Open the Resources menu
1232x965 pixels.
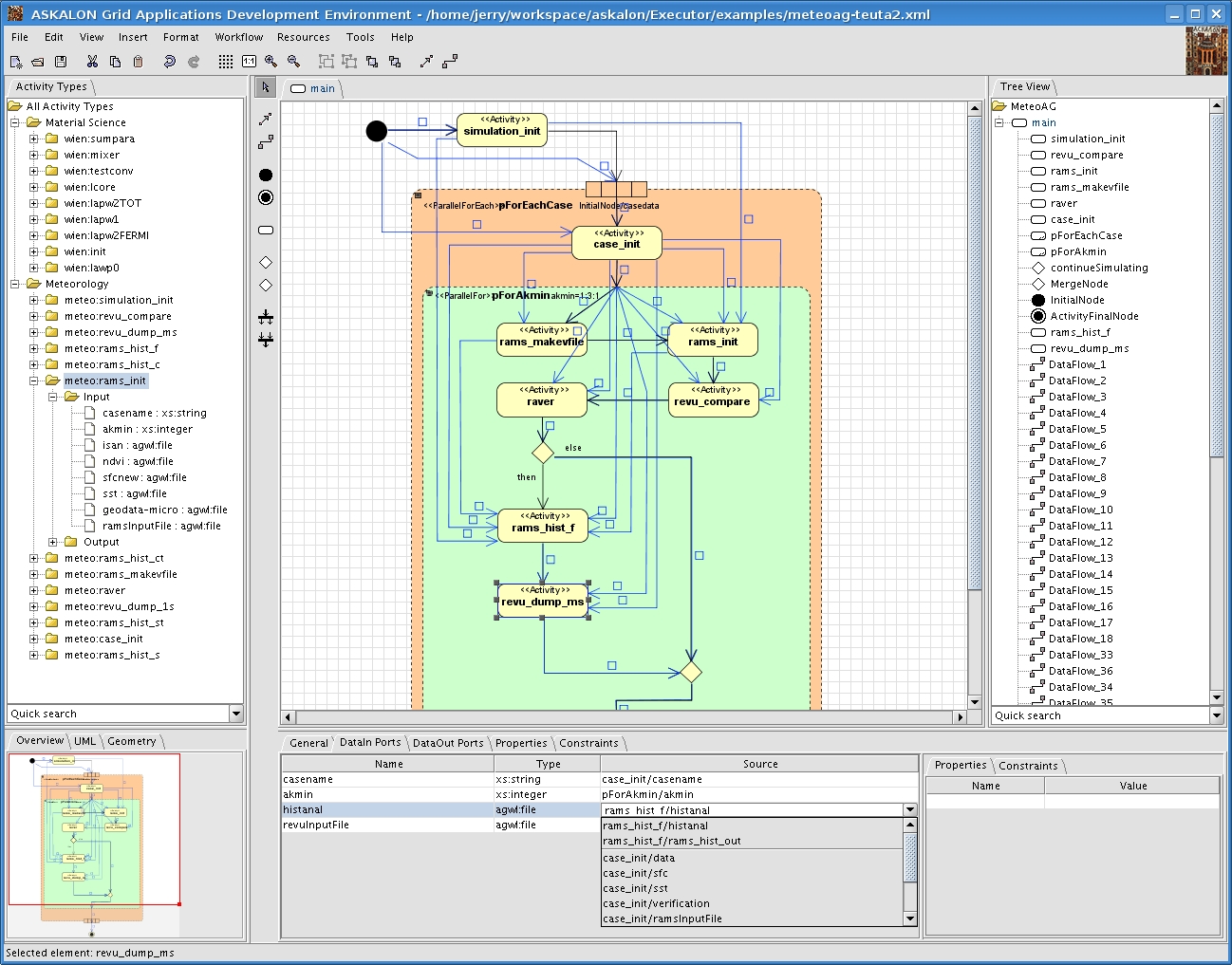click(304, 37)
